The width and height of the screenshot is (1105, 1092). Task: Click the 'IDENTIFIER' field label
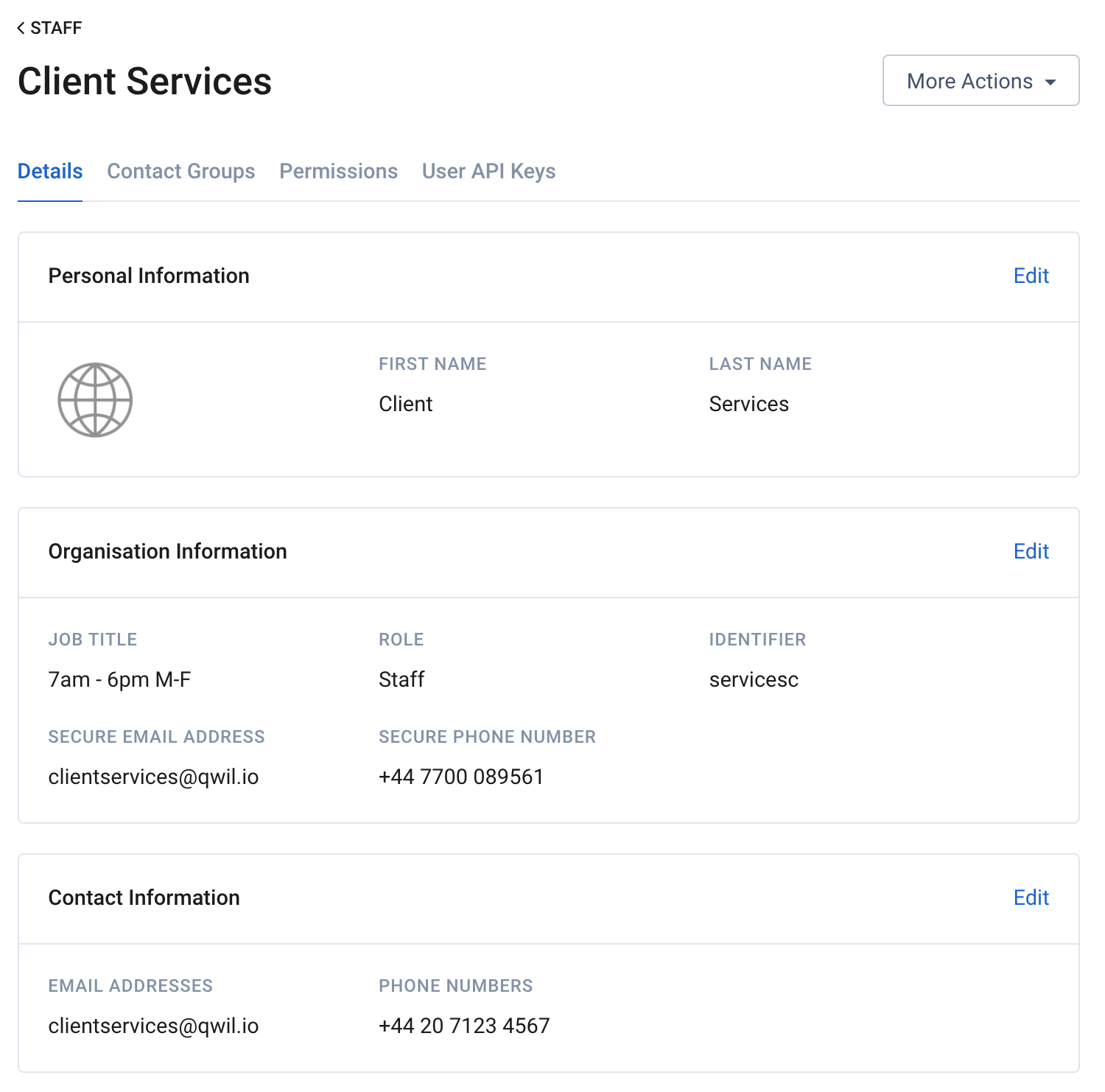tap(757, 640)
